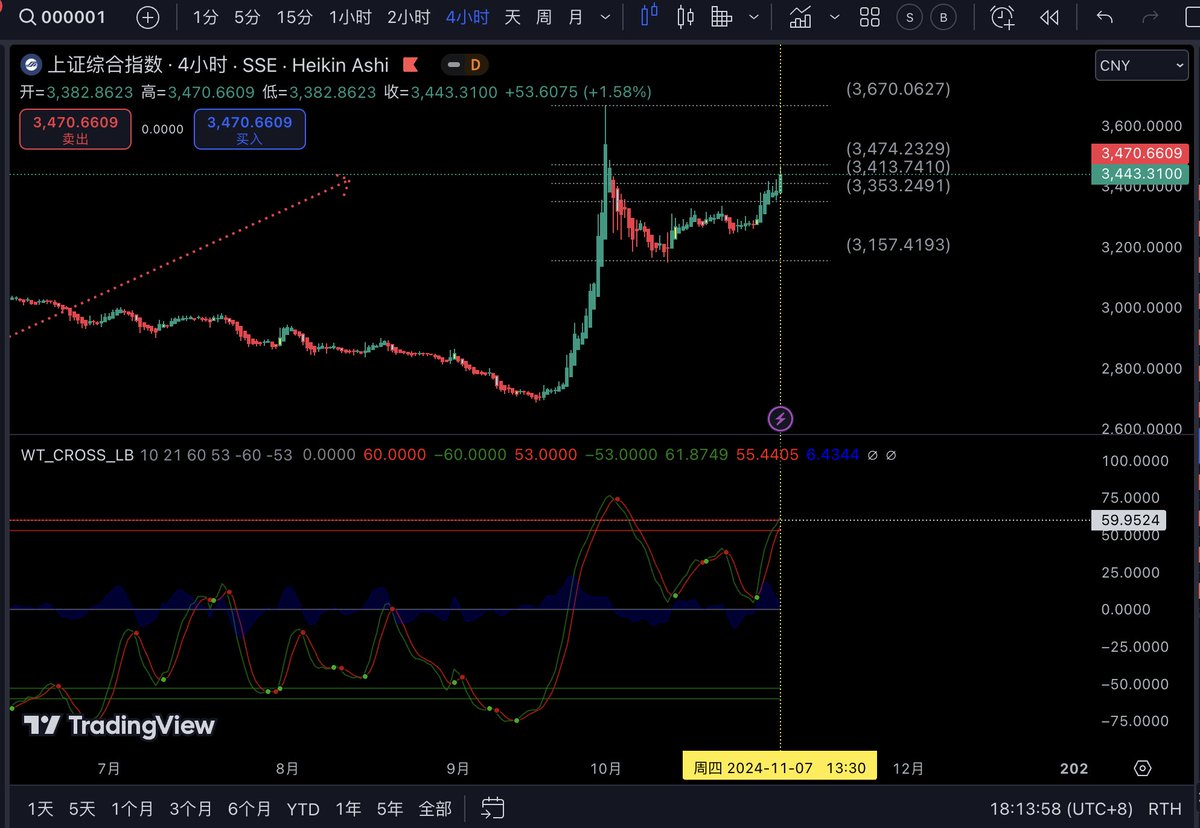
Task: Select the 15分 timeframe
Action: point(294,17)
